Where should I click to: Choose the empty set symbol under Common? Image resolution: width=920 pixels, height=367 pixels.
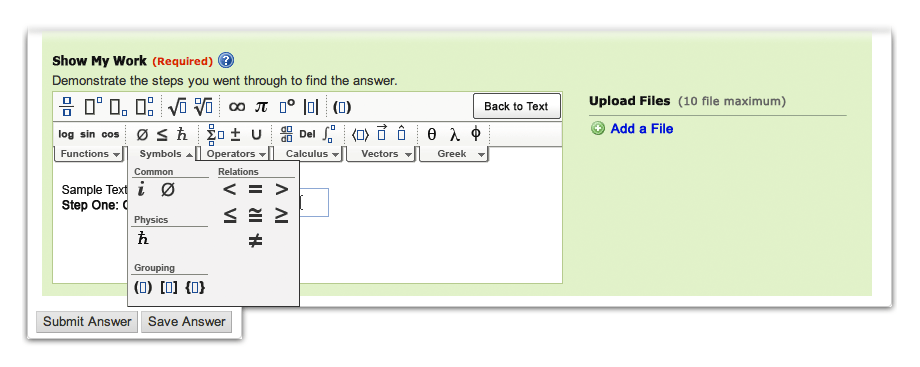point(168,190)
